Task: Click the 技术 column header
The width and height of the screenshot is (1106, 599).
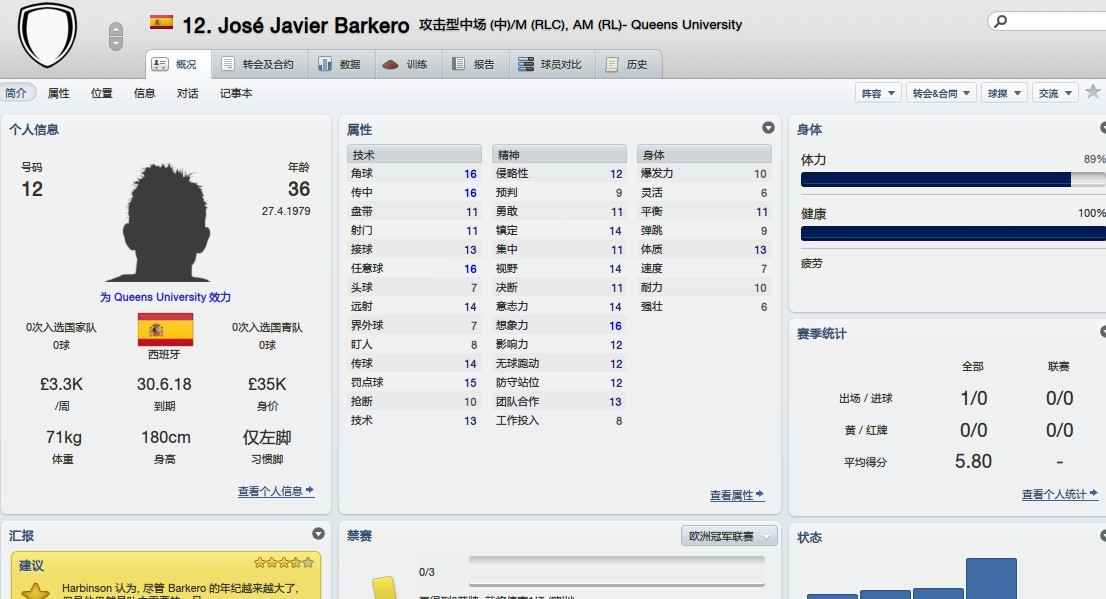Action: [x=414, y=155]
